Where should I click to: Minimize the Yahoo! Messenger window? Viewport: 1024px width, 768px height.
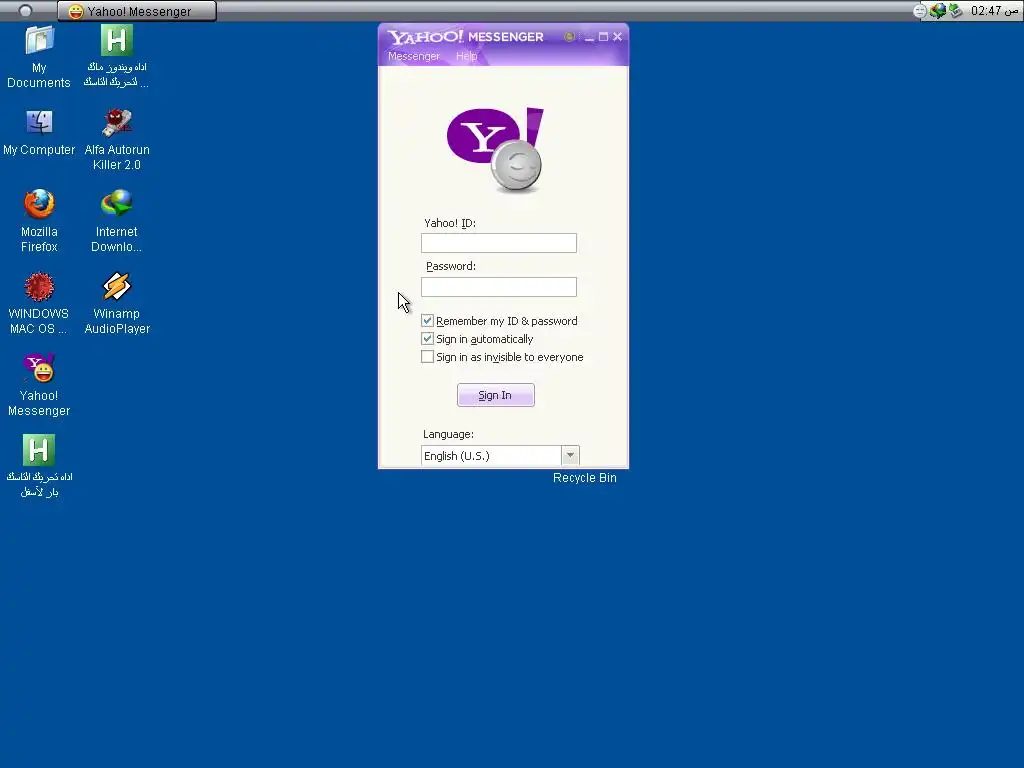click(x=589, y=37)
